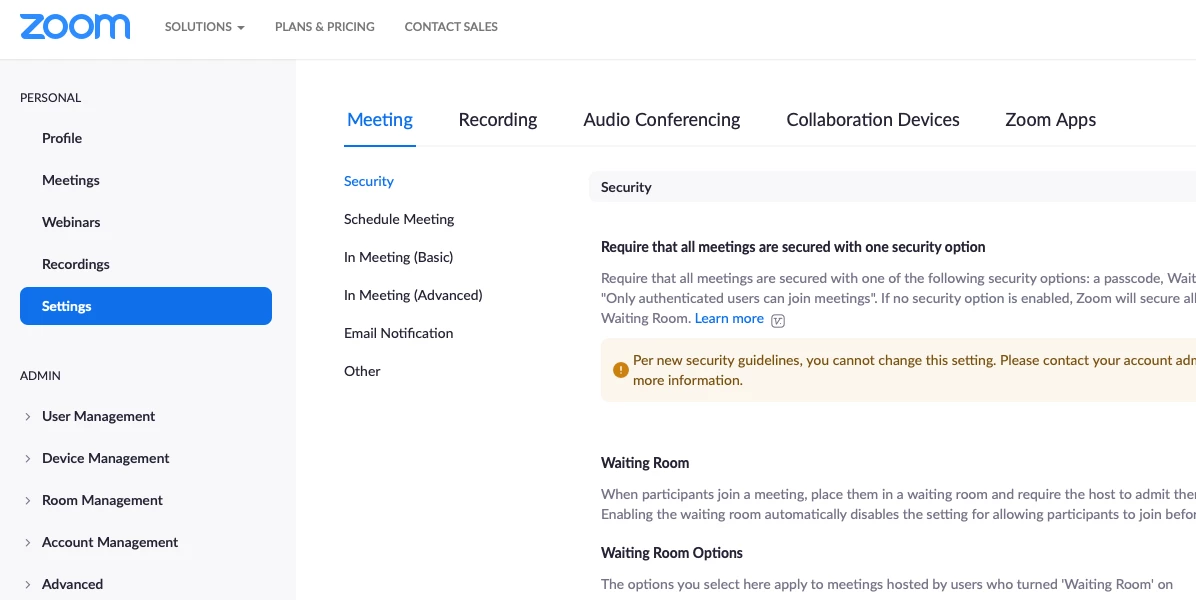
Task: Jump to the Schedule Meeting section
Action: coord(399,219)
